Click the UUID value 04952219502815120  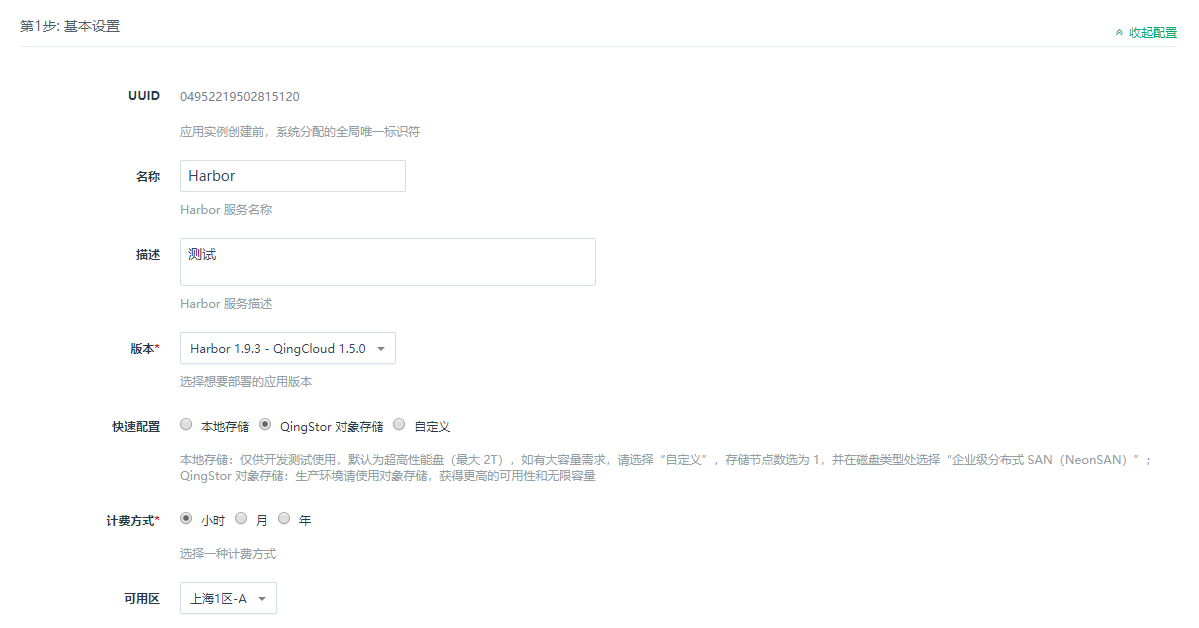pyautogui.click(x=239, y=96)
